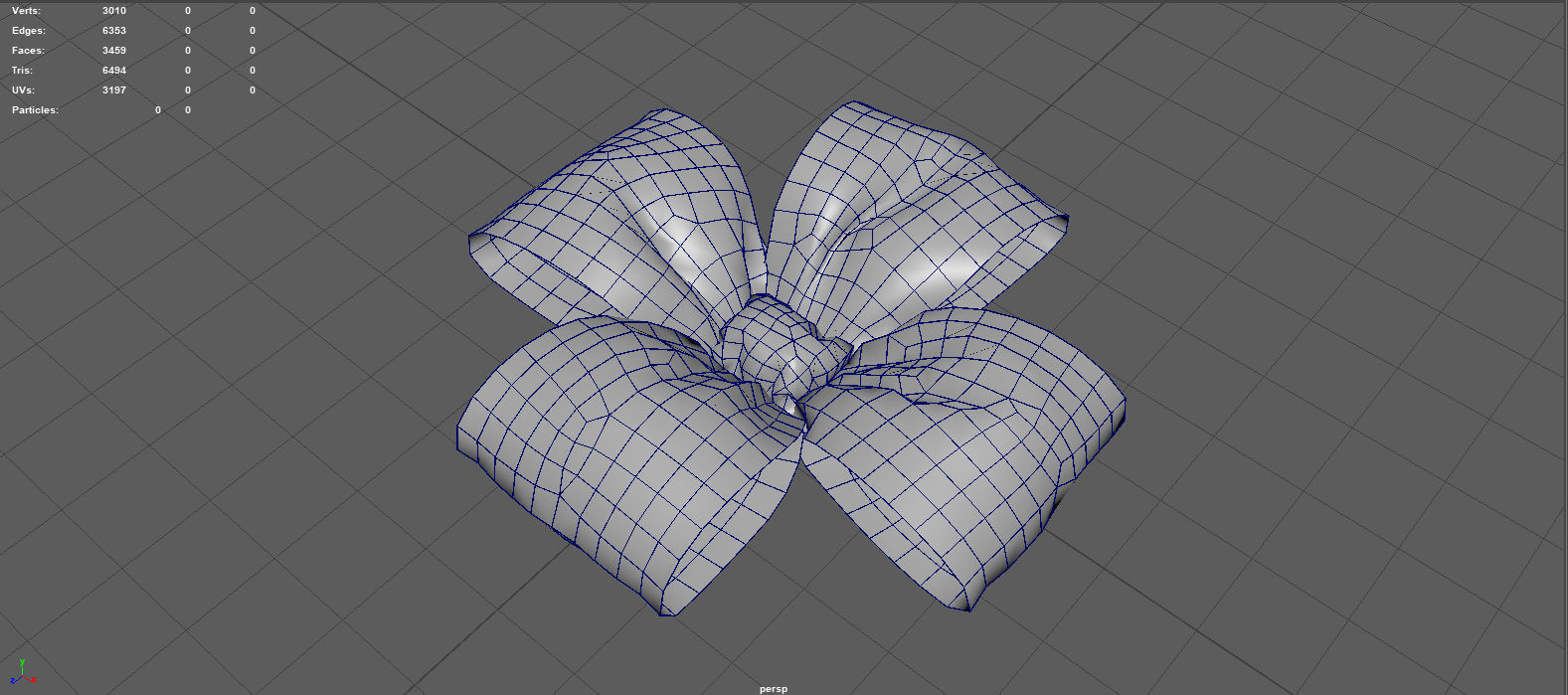This screenshot has width=1568, height=695.
Task: Click the XYZ world axis indicator
Action: (22, 671)
